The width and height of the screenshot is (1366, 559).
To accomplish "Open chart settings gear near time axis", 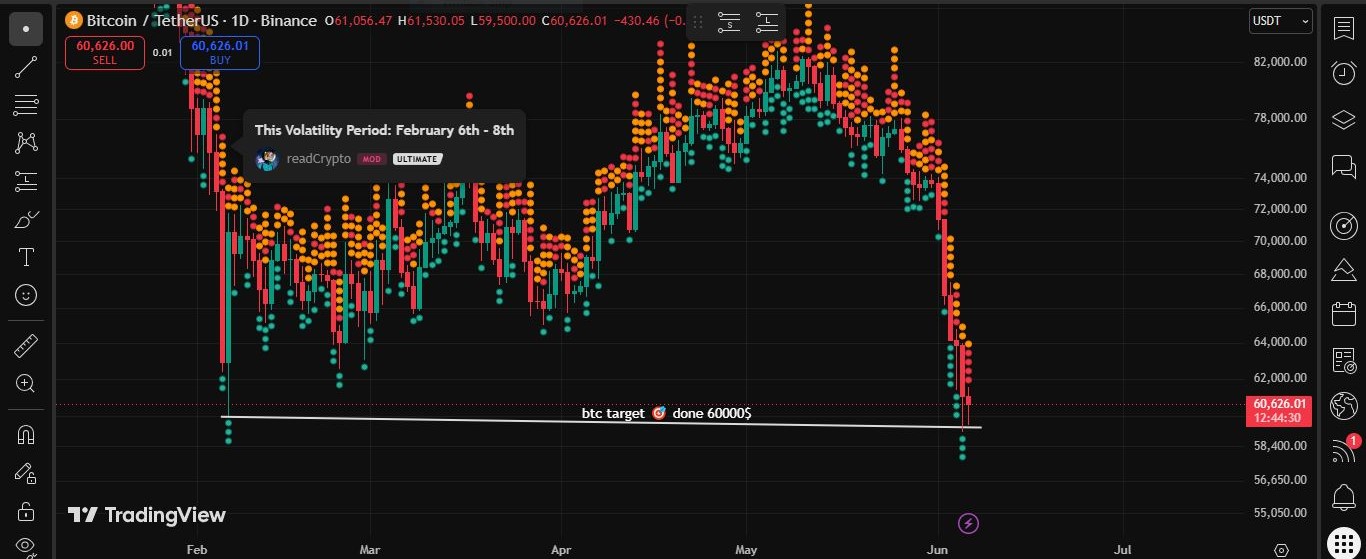I will [1281, 550].
